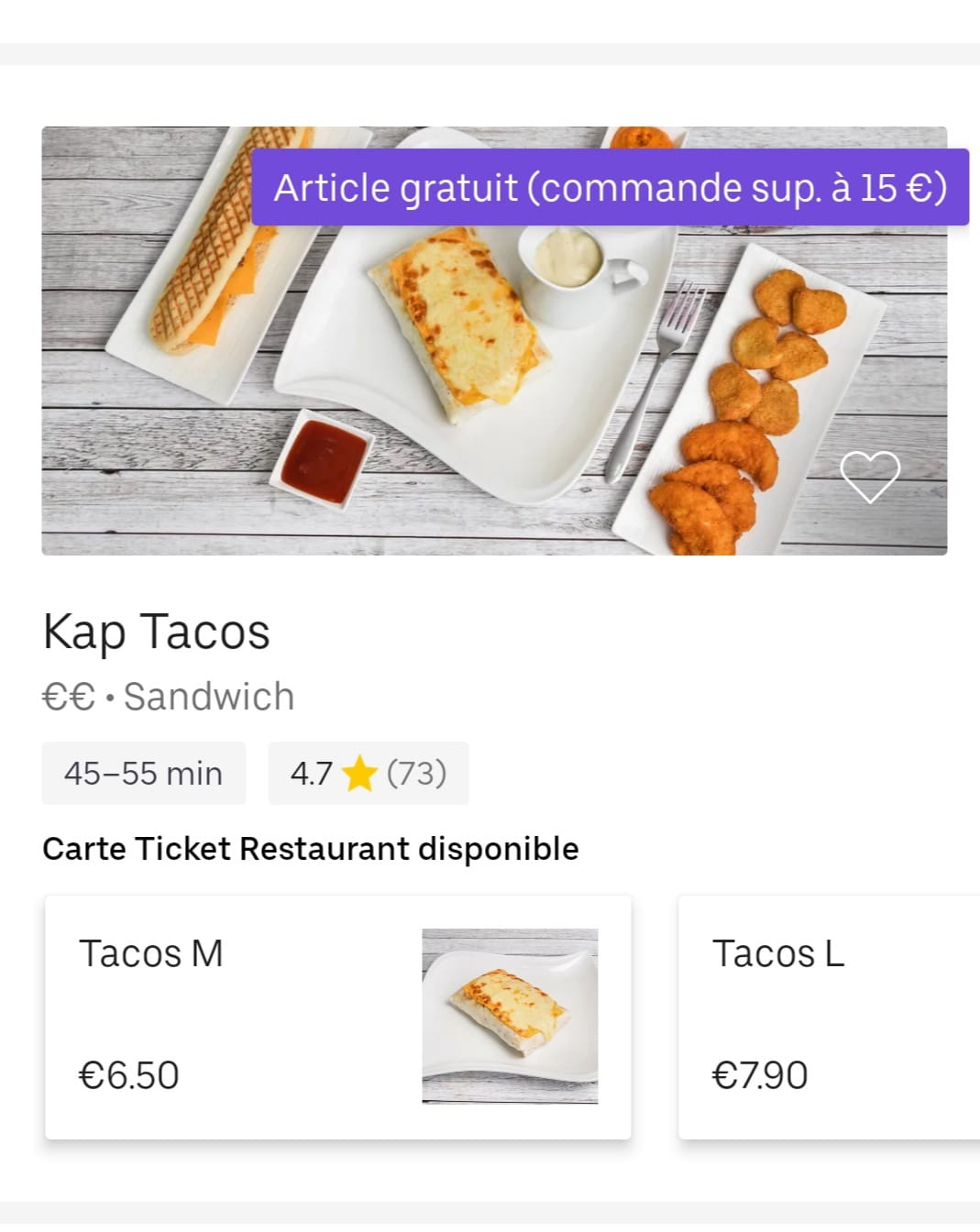
Task: Click the Tacos L item name
Action: click(778, 953)
